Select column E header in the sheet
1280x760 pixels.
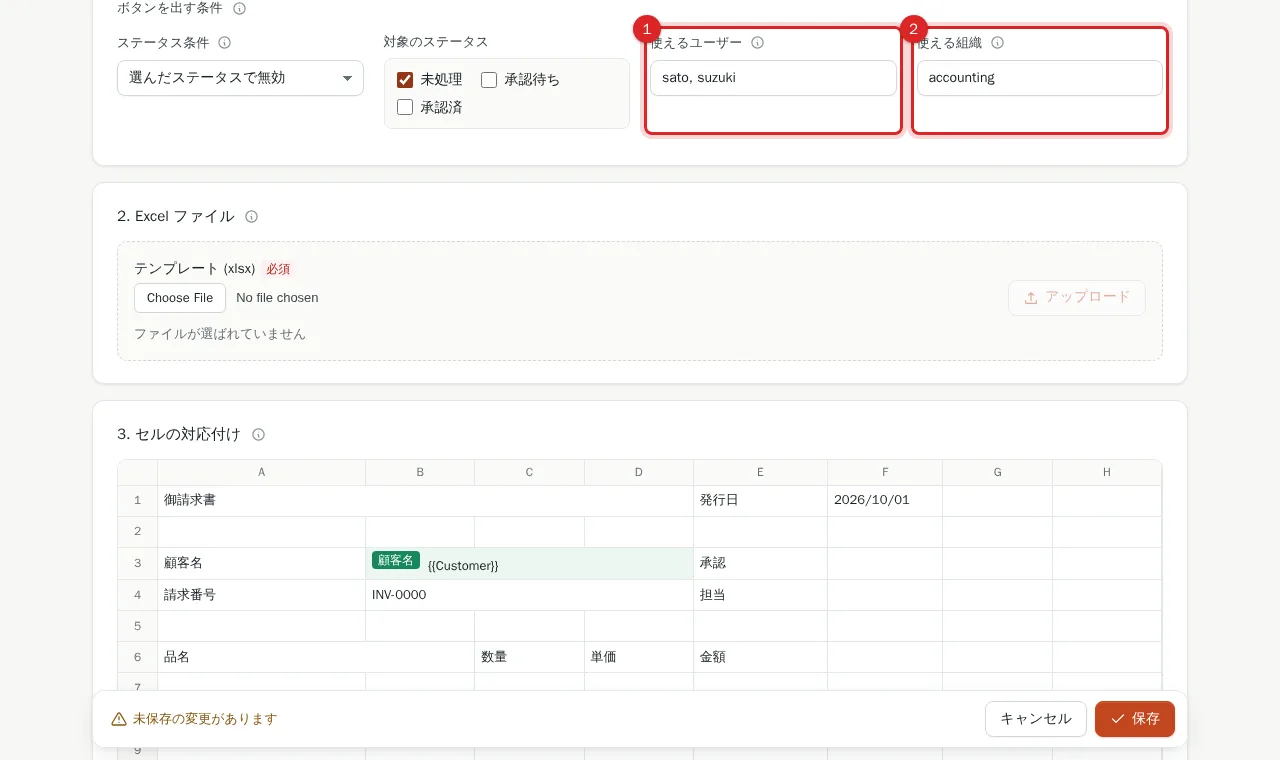click(x=760, y=472)
